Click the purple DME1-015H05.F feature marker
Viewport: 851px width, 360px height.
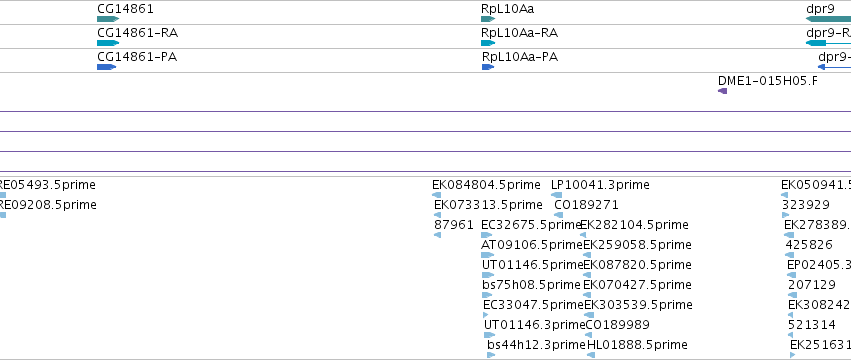722,91
